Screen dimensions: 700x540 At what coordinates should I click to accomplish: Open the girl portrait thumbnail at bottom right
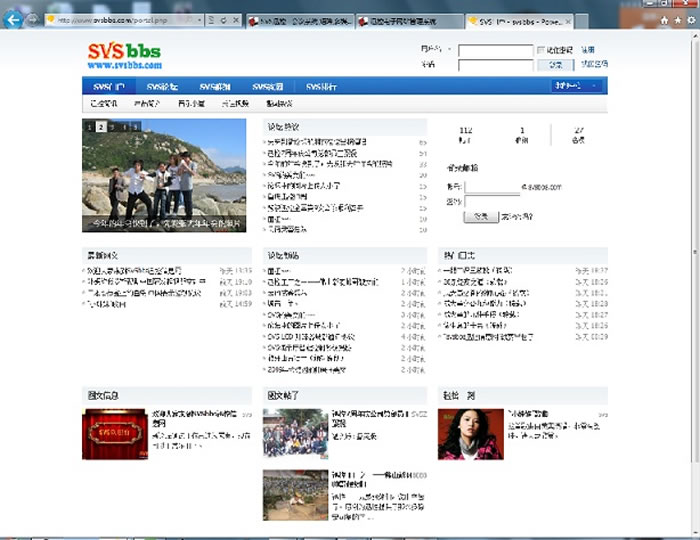click(470, 434)
